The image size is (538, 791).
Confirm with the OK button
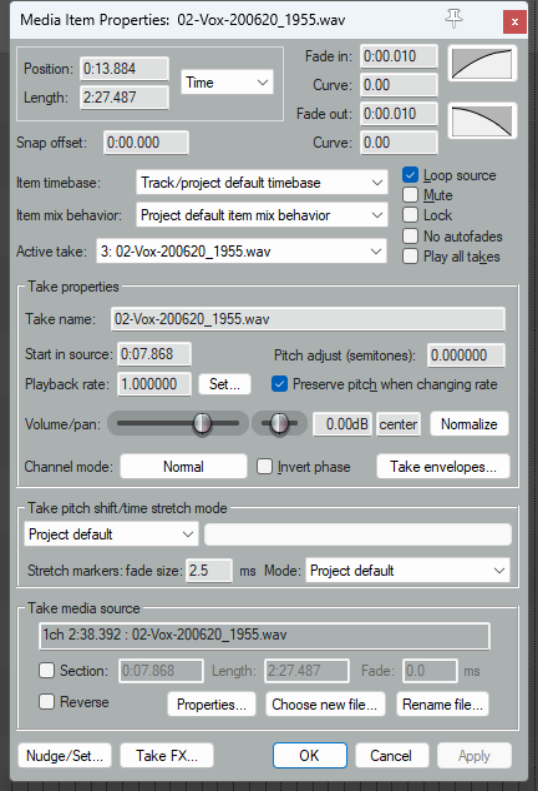[309, 756]
